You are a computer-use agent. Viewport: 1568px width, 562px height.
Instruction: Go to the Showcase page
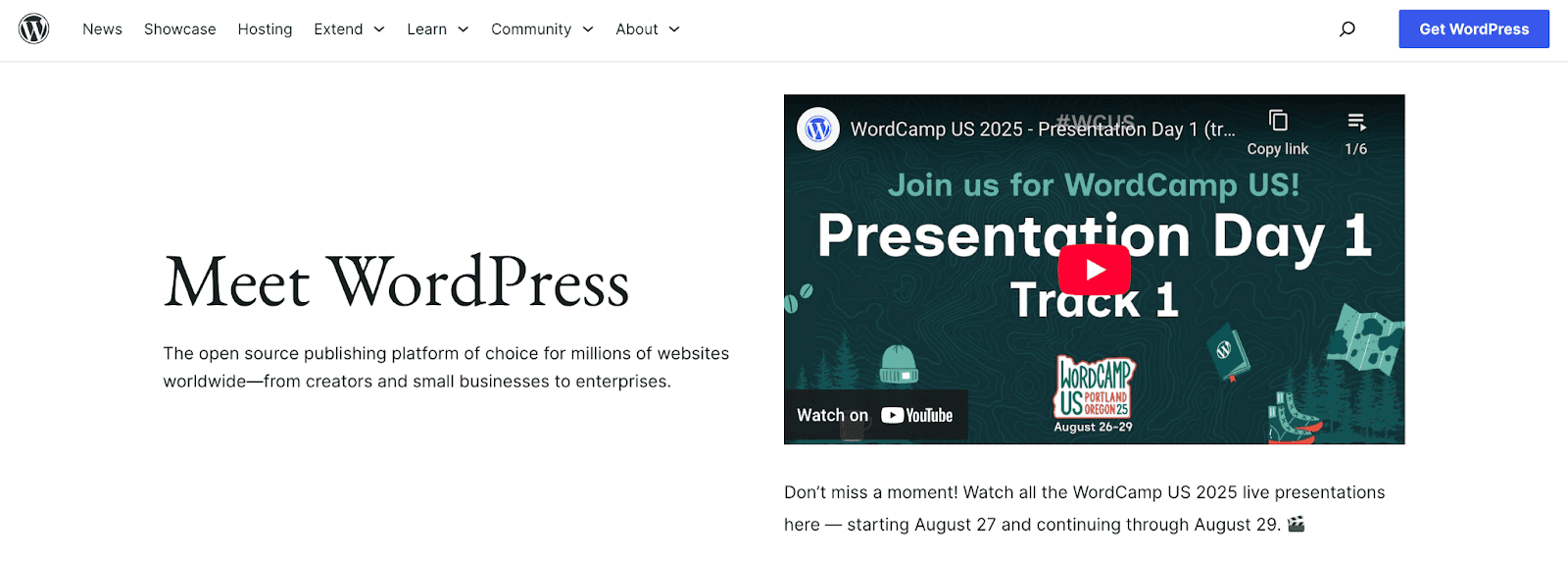180,29
